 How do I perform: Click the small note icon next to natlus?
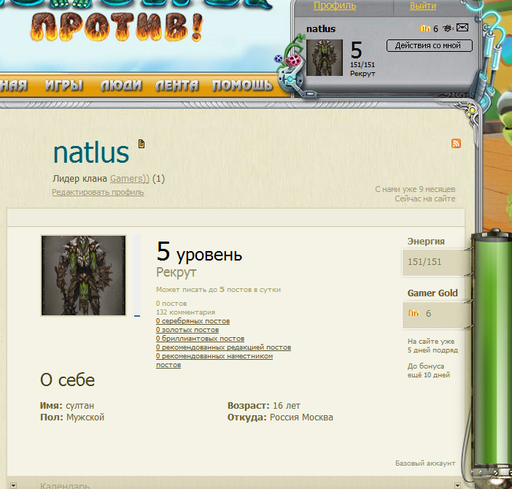pyautogui.click(x=142, y=144)
